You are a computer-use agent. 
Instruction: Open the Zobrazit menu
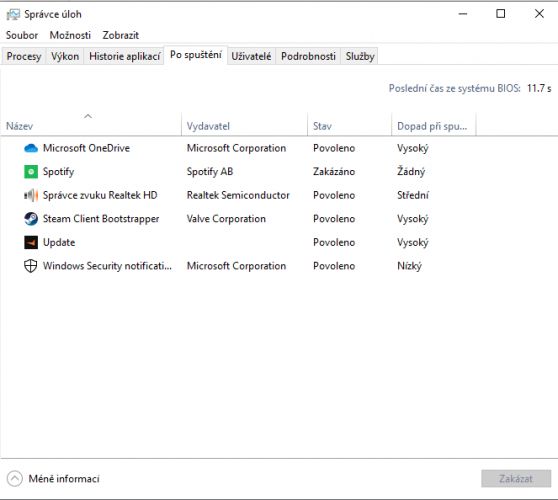tap(121, 35)
